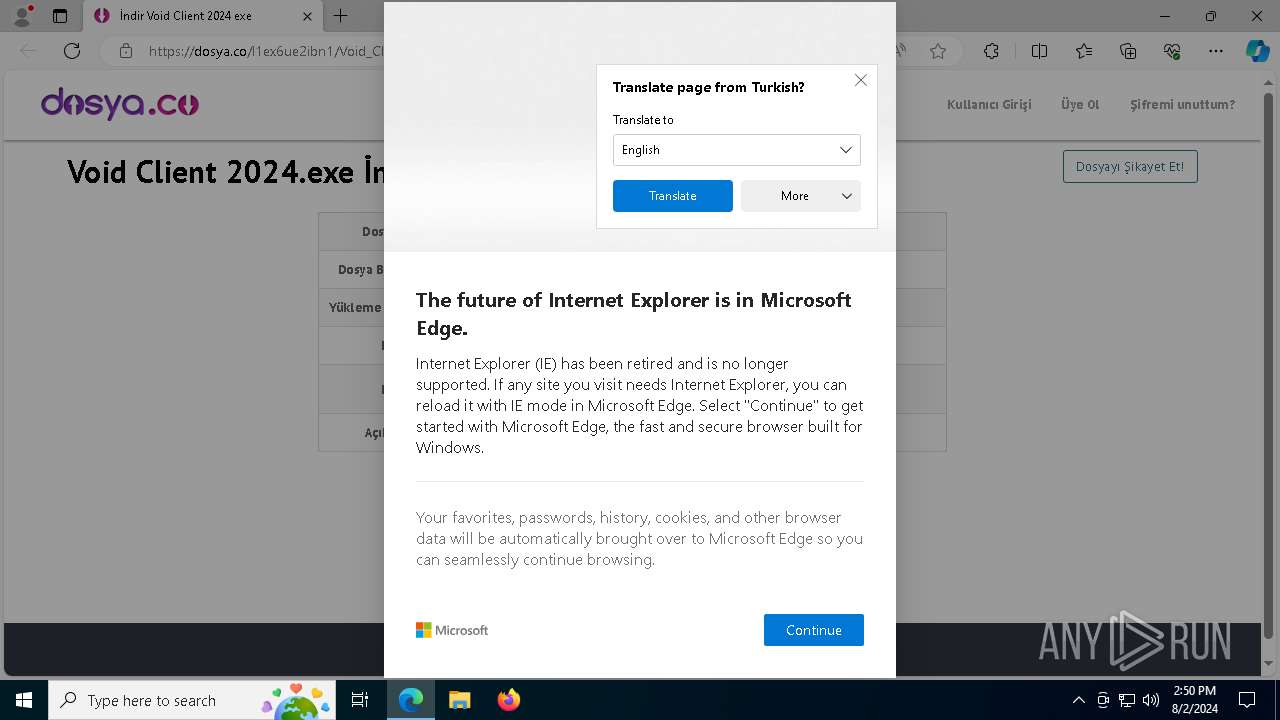Open Microsoft Edge from taskbar
This screenshot has width=1280, height=720.
[411, 700]
